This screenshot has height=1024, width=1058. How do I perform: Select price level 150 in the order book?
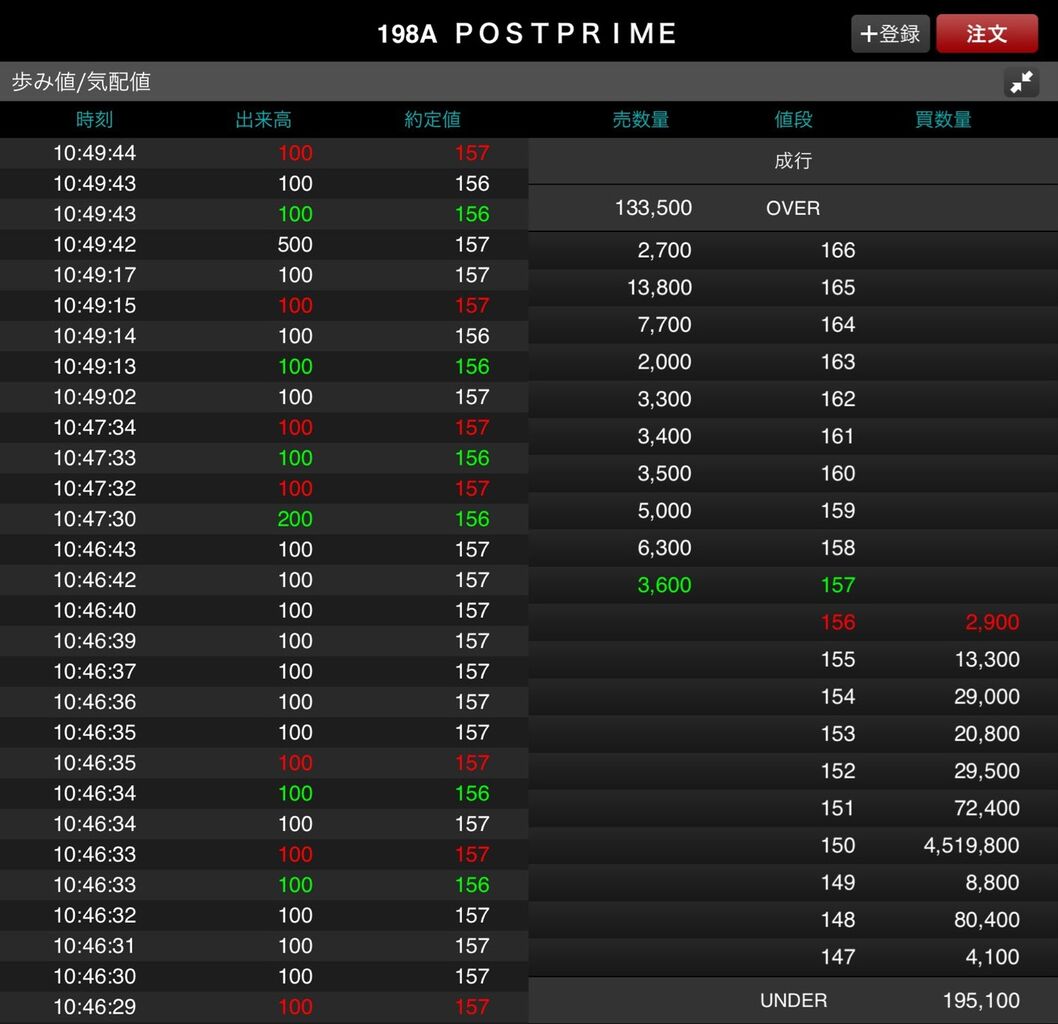838,845
